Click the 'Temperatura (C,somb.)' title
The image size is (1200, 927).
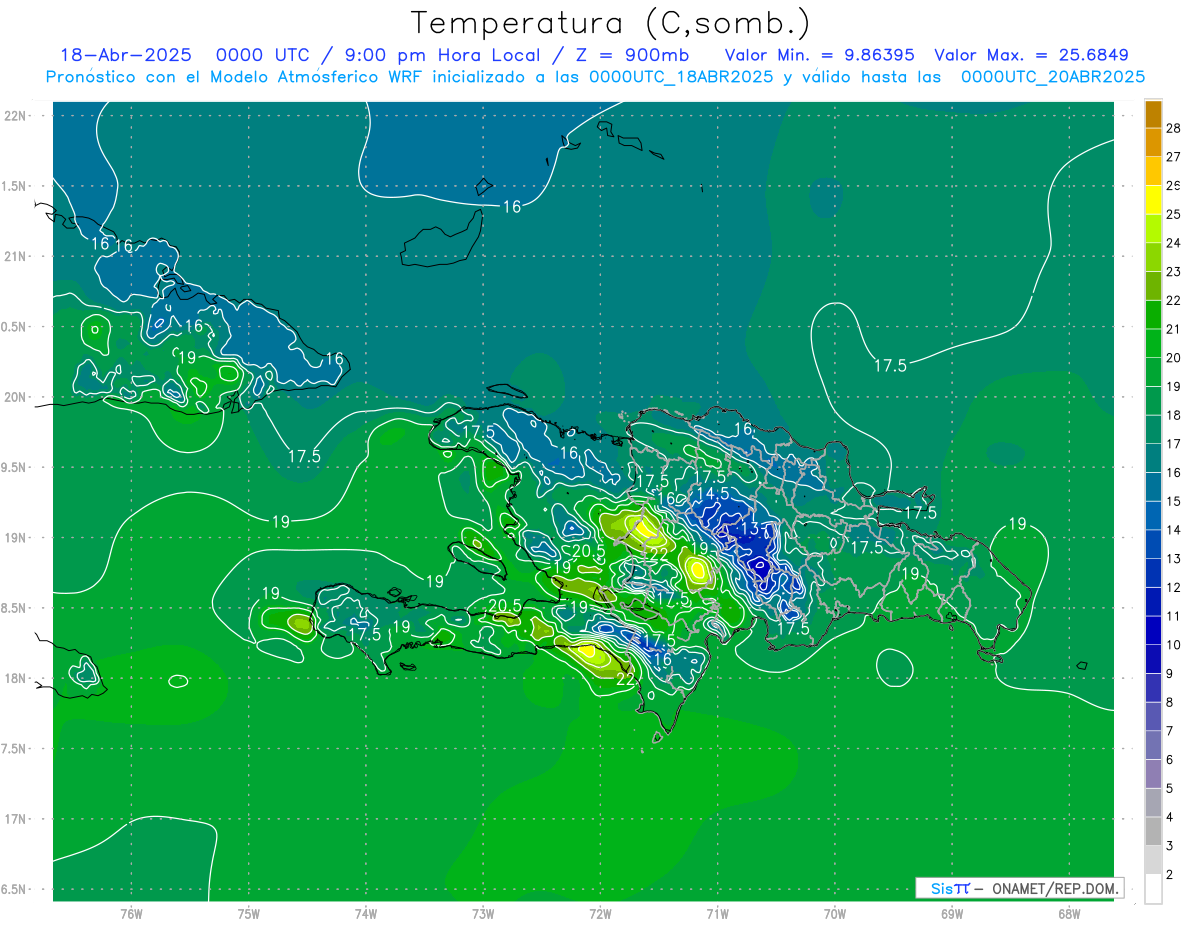click(x=610, y=23)
